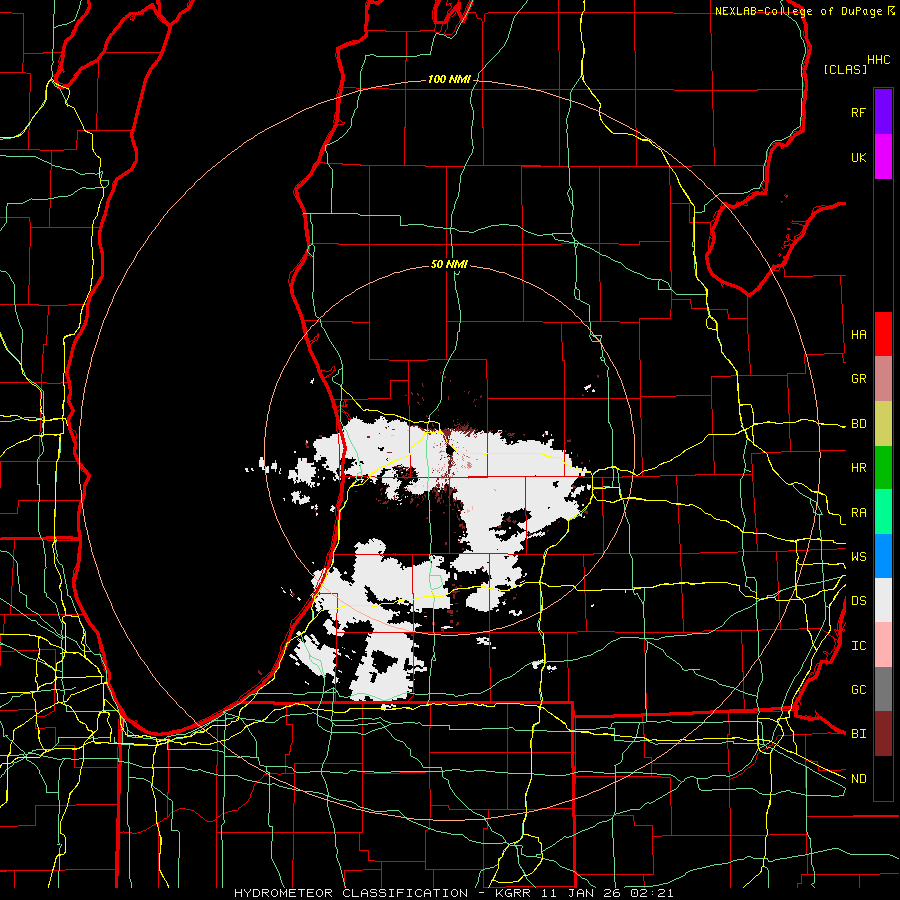Screen dimensions: 900x900
Task: Click the UK legend label
Action: 858,157
